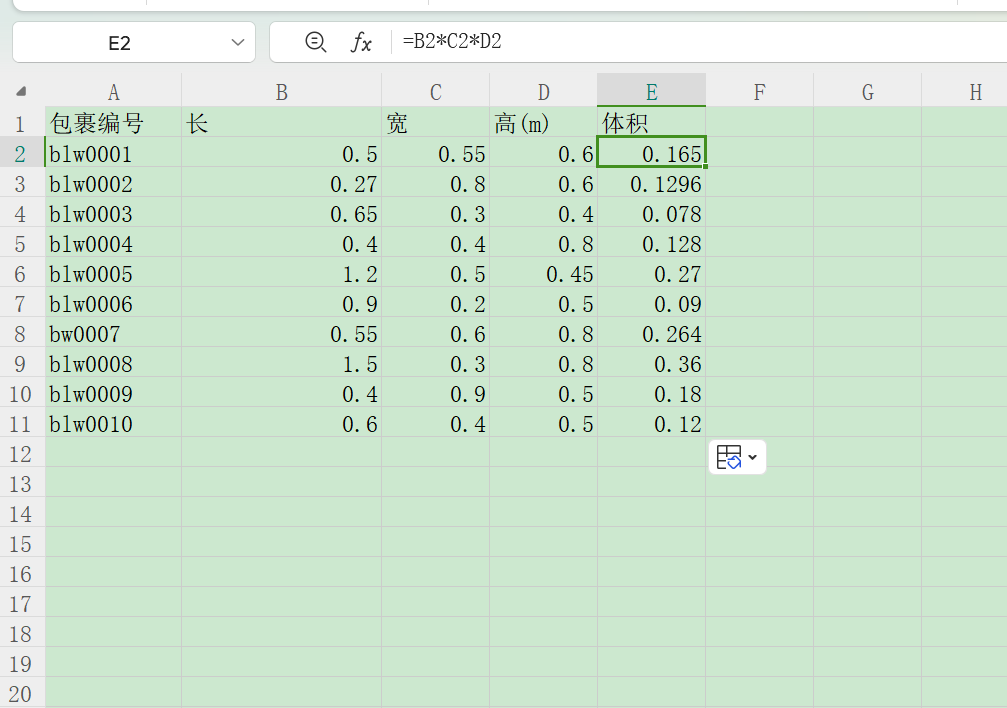The width and height of the screenshot is (1007, 708).
Task: Select row 1 header
Action: 21,122
